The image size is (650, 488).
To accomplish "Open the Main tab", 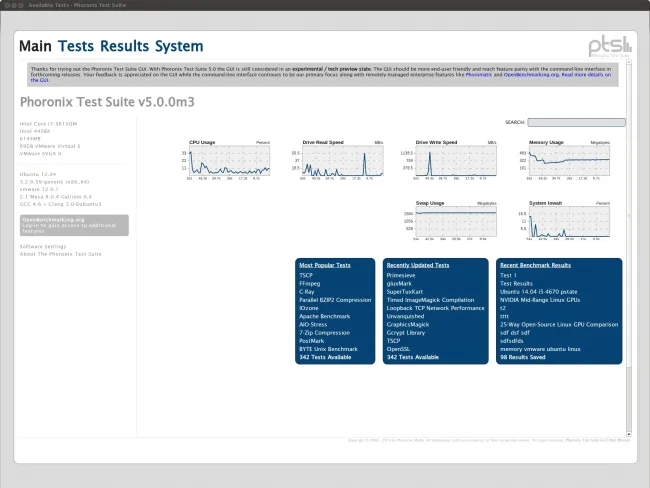I will tap(35, 46).
